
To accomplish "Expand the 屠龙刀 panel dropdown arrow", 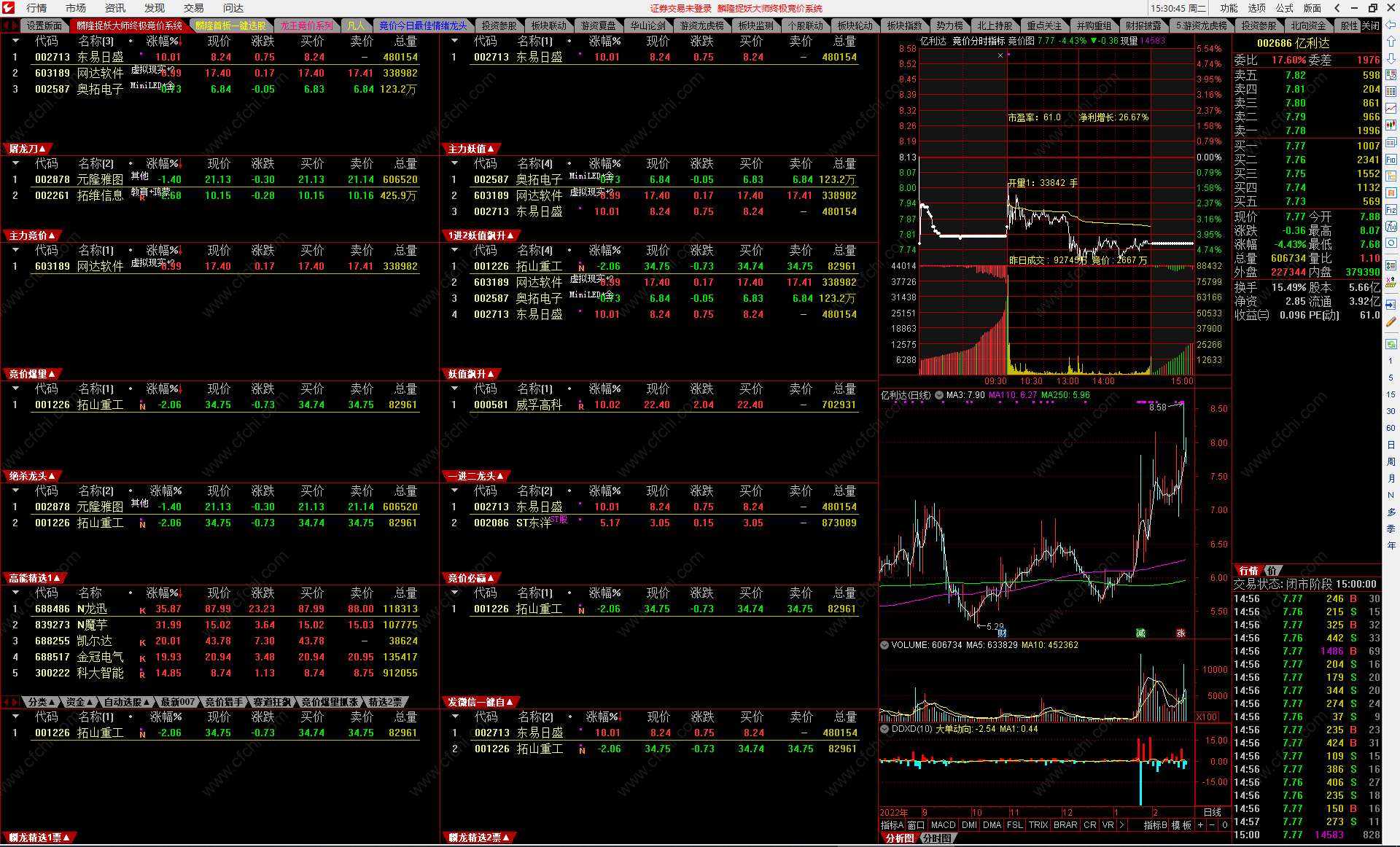I will coord(42,149).
